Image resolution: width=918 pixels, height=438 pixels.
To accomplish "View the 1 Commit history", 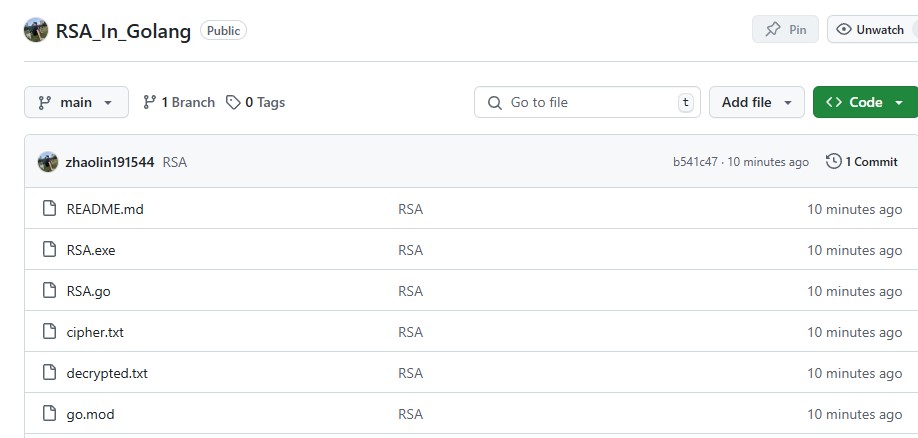I will pos(862,161).
